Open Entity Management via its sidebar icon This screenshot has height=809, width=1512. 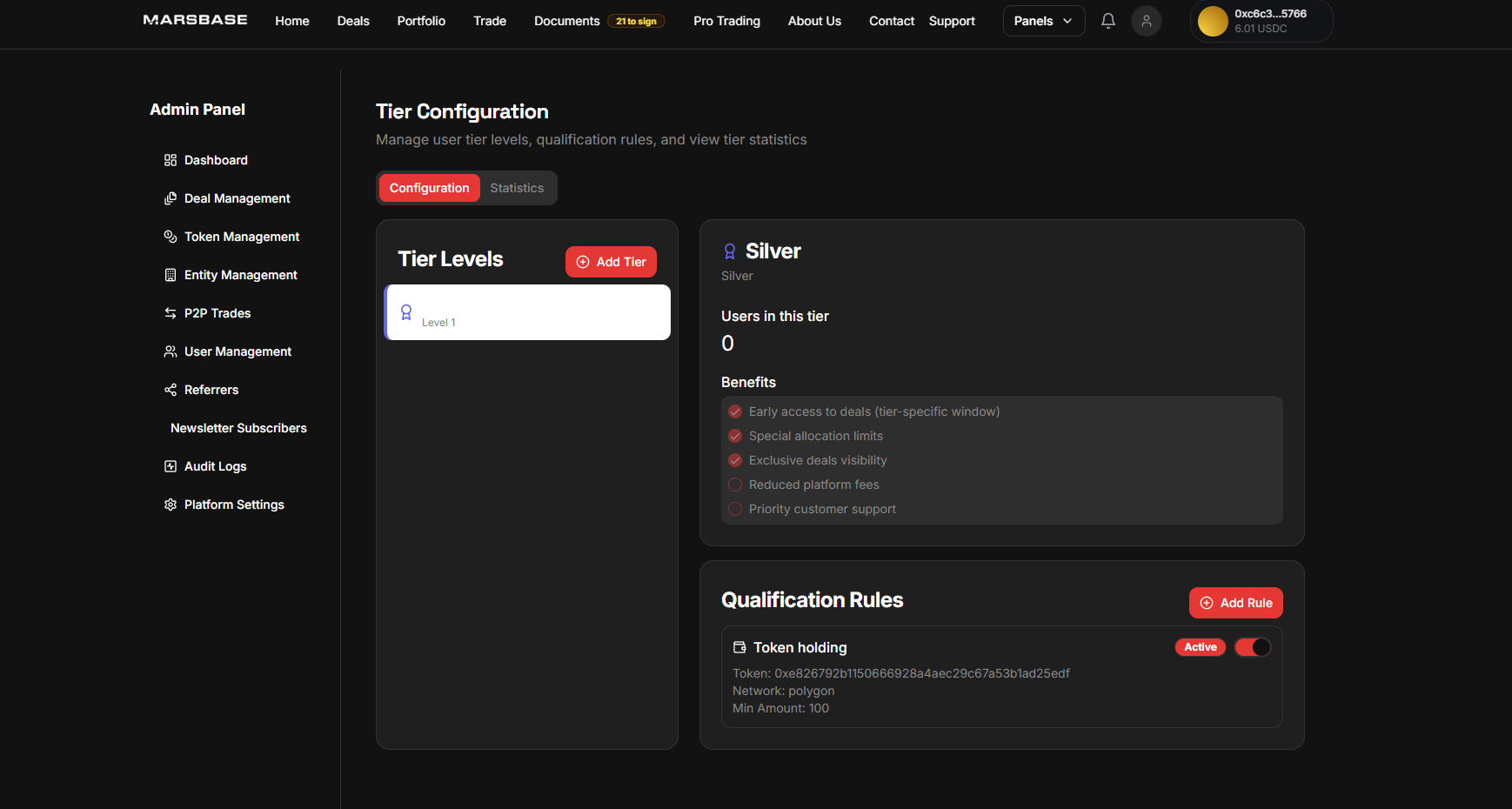pos(170,275)
